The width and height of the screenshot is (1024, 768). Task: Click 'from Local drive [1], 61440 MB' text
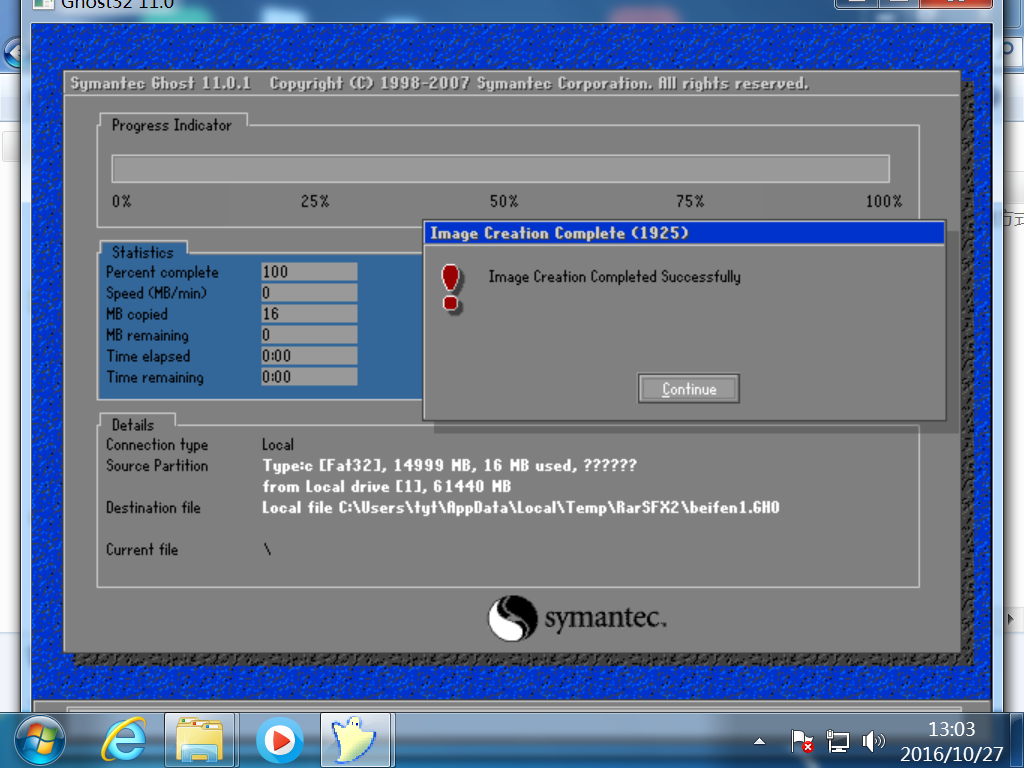[x=387, y=487]
